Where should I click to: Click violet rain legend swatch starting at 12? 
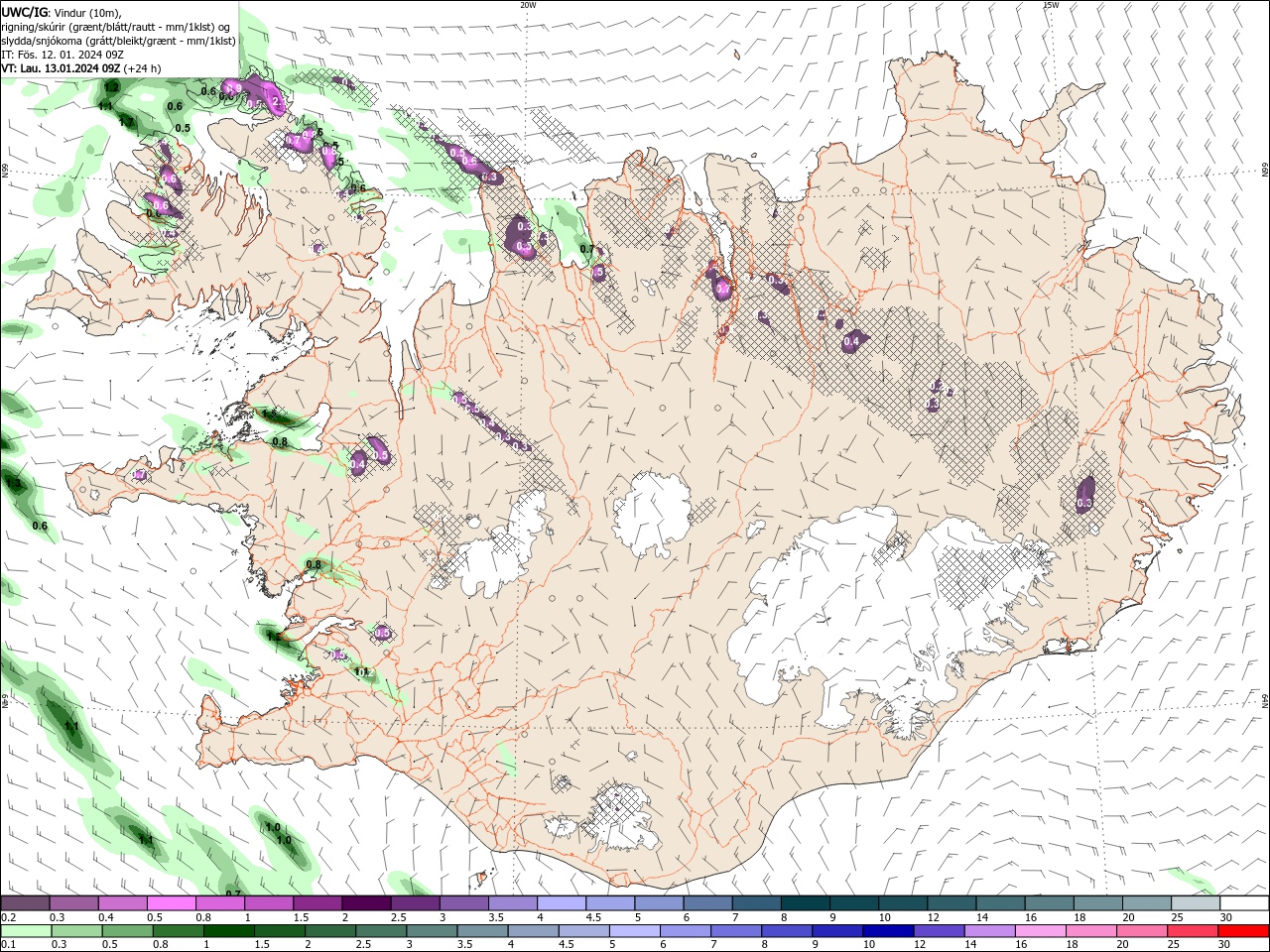coord(939,931)
